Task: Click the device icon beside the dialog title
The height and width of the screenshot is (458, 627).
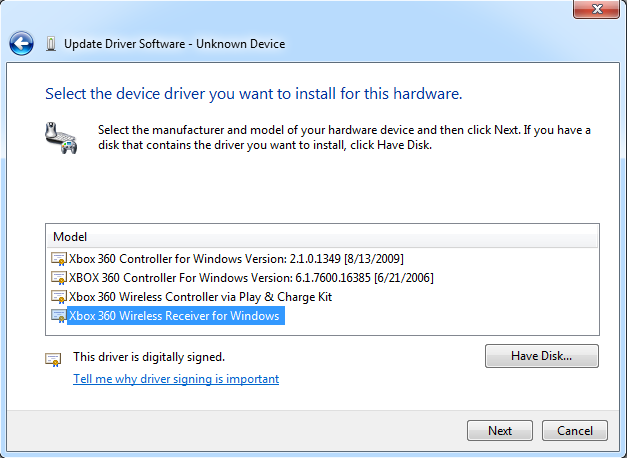Action: pyautogui.click(x=51, y=44)
